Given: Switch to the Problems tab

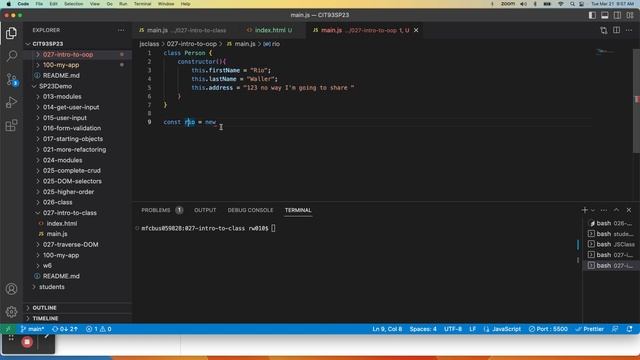Looking at the screenshot, I should [156, 210].
